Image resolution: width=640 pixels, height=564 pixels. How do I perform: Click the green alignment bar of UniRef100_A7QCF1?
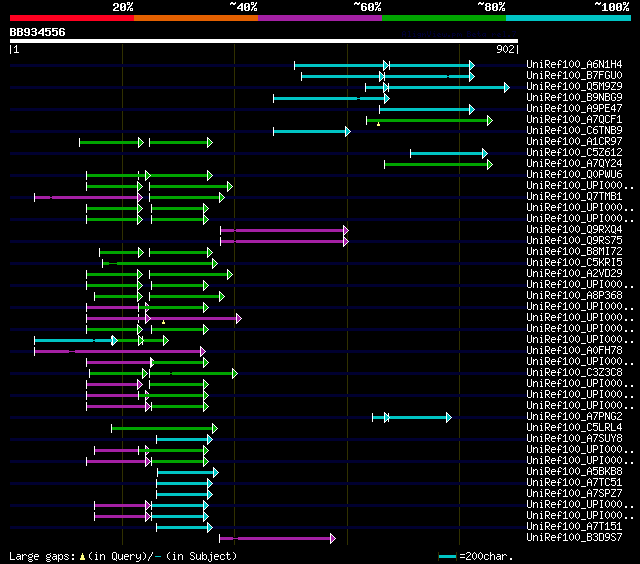point(429,120)
